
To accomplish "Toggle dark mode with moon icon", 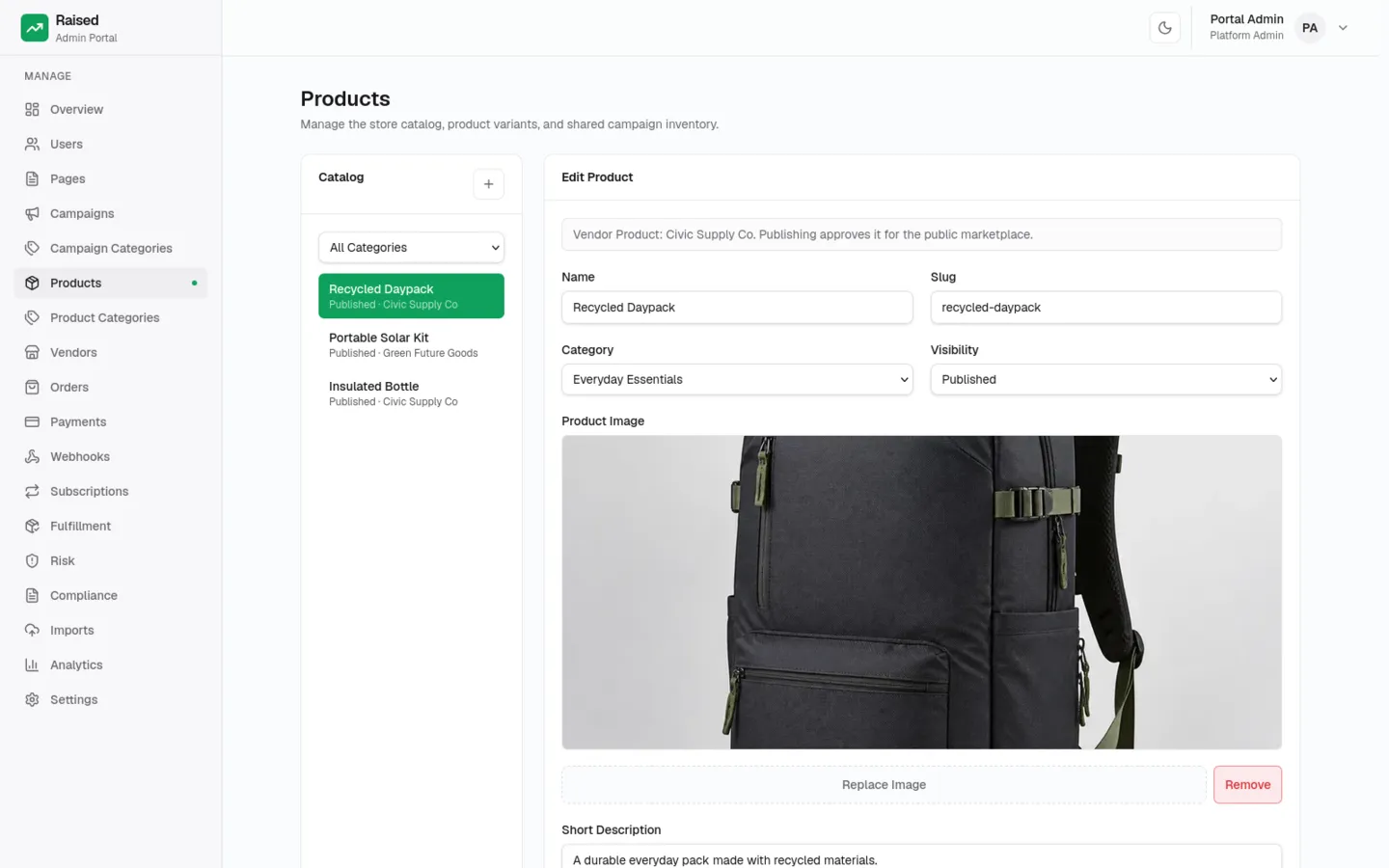I will [1164, 28].
